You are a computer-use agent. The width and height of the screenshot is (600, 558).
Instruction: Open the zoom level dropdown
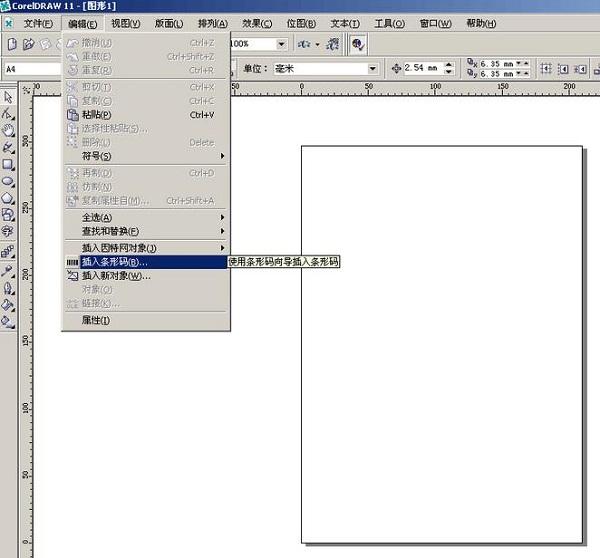[x=281, y=44]
